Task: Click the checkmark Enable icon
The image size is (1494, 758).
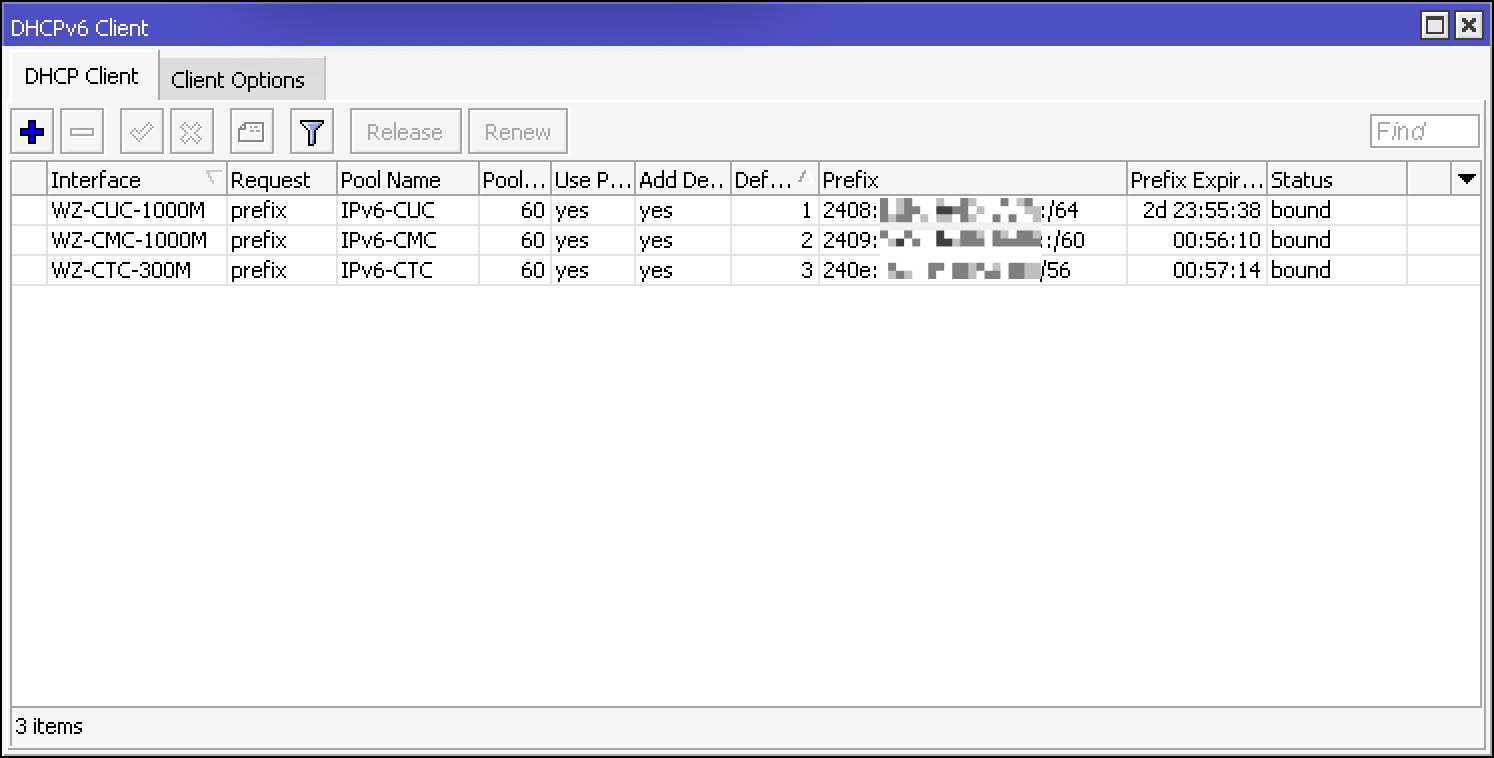Action: pos(142,131)
